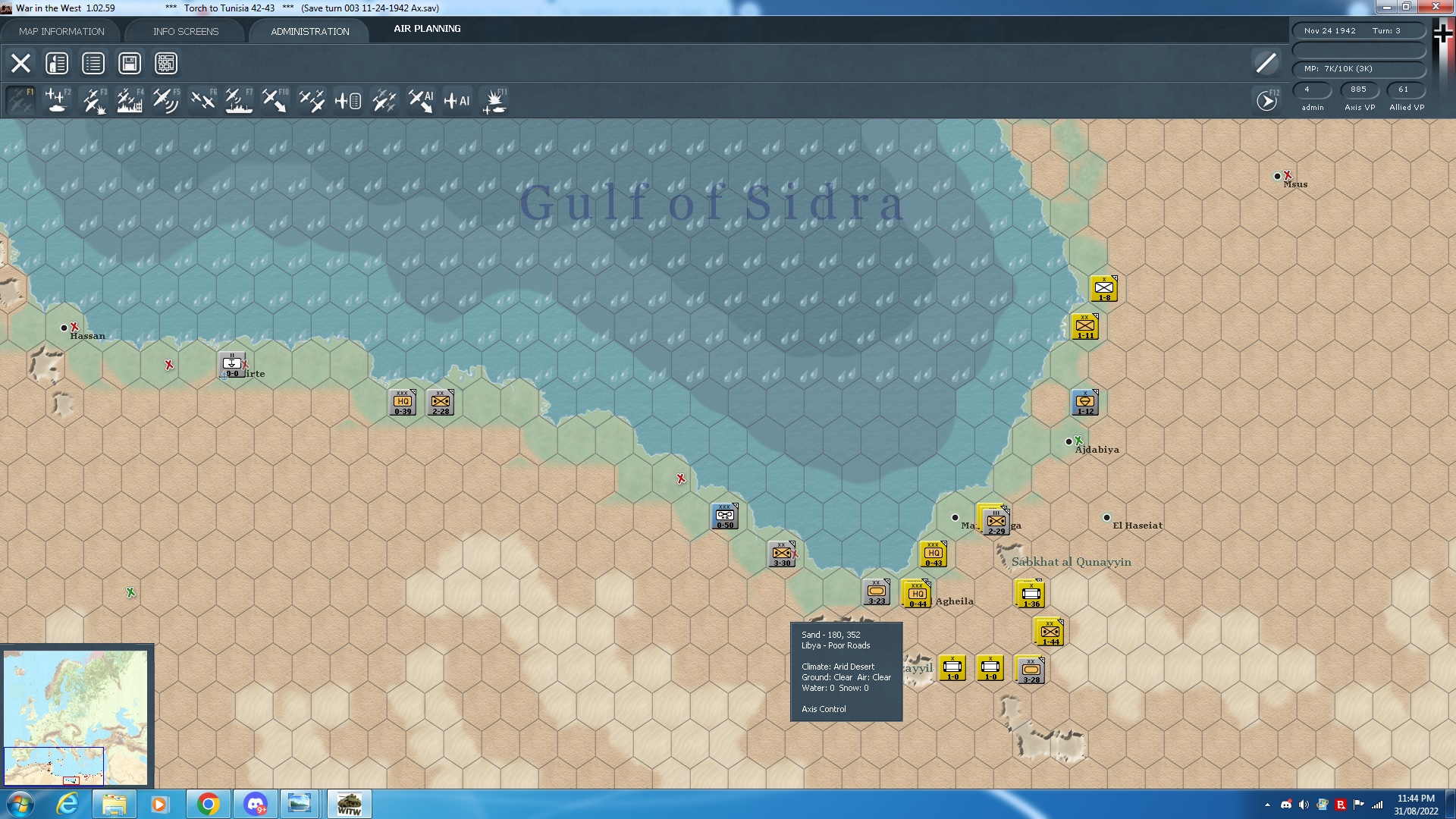Select the yellow HQ counter 0-44
This screenshot has height=819, width=1456.
point(917,594)
